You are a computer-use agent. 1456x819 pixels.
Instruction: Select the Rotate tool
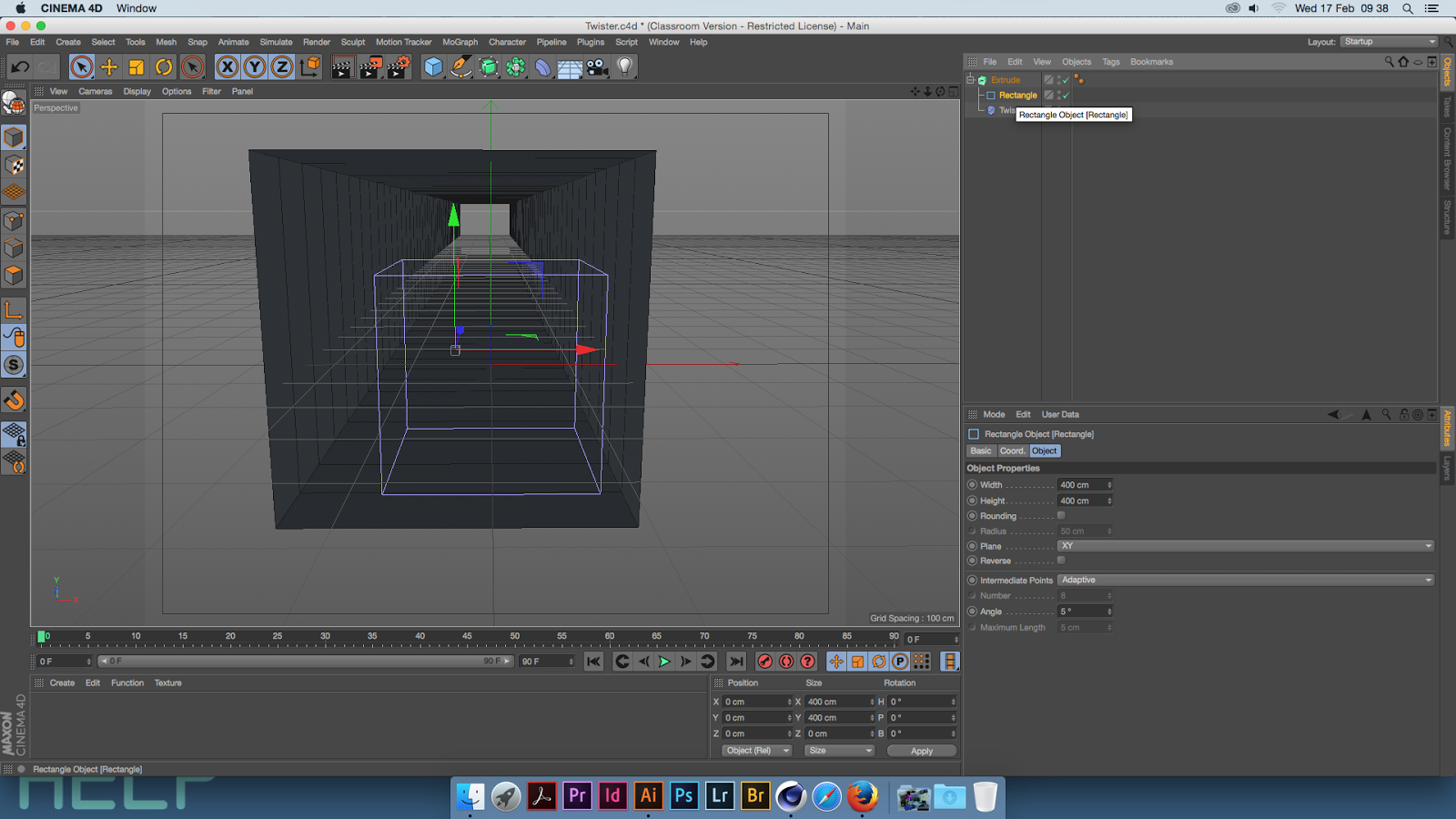164,66
